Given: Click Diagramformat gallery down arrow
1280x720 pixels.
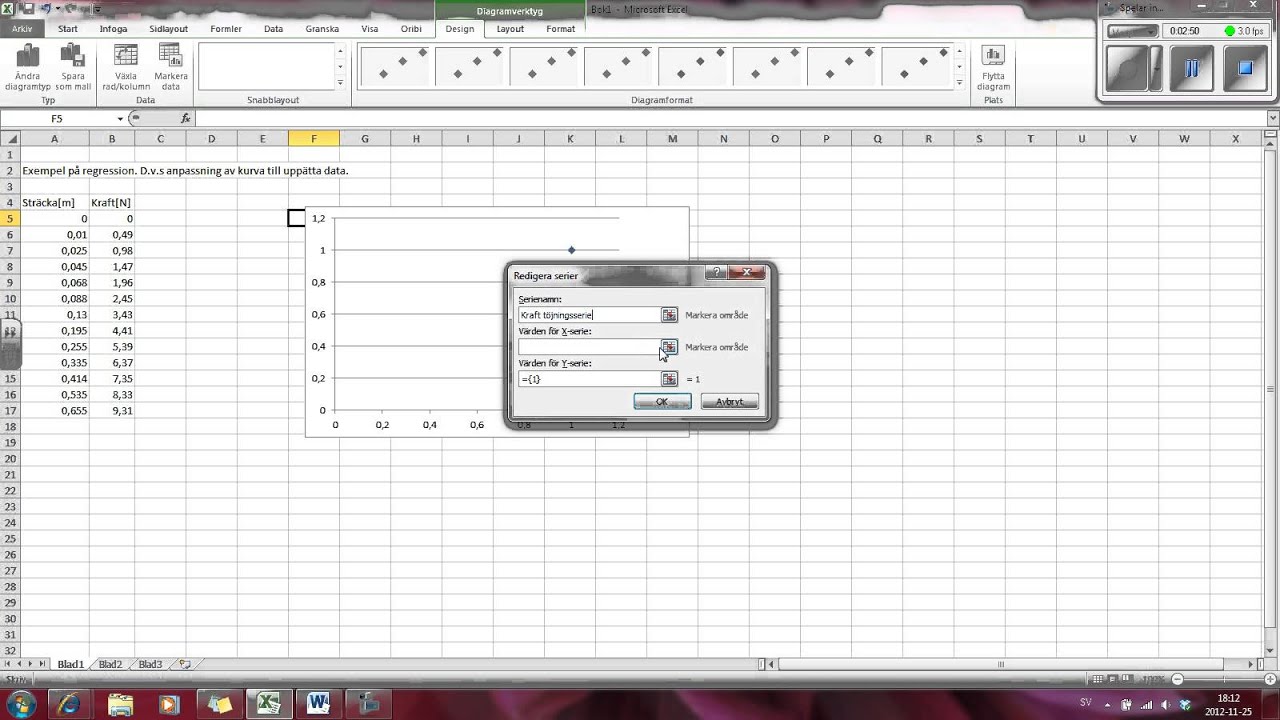Looking at the screenshot, I should (x=960, y=66).
